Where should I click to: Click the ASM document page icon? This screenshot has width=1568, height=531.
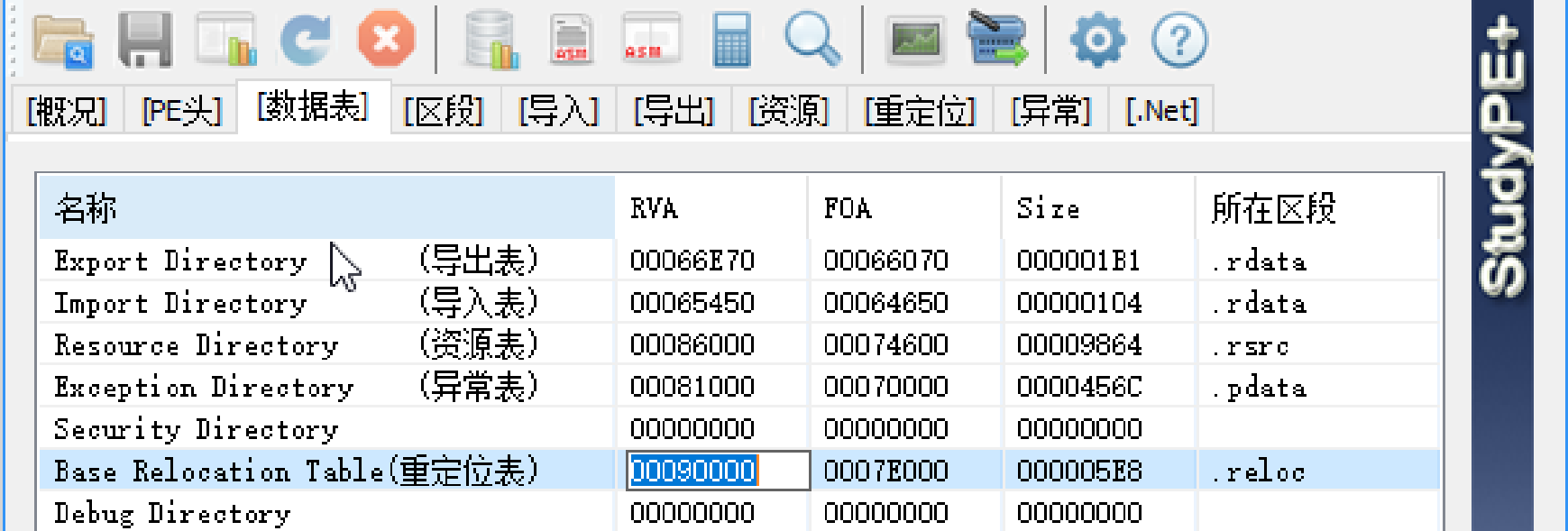click(572, 41)
